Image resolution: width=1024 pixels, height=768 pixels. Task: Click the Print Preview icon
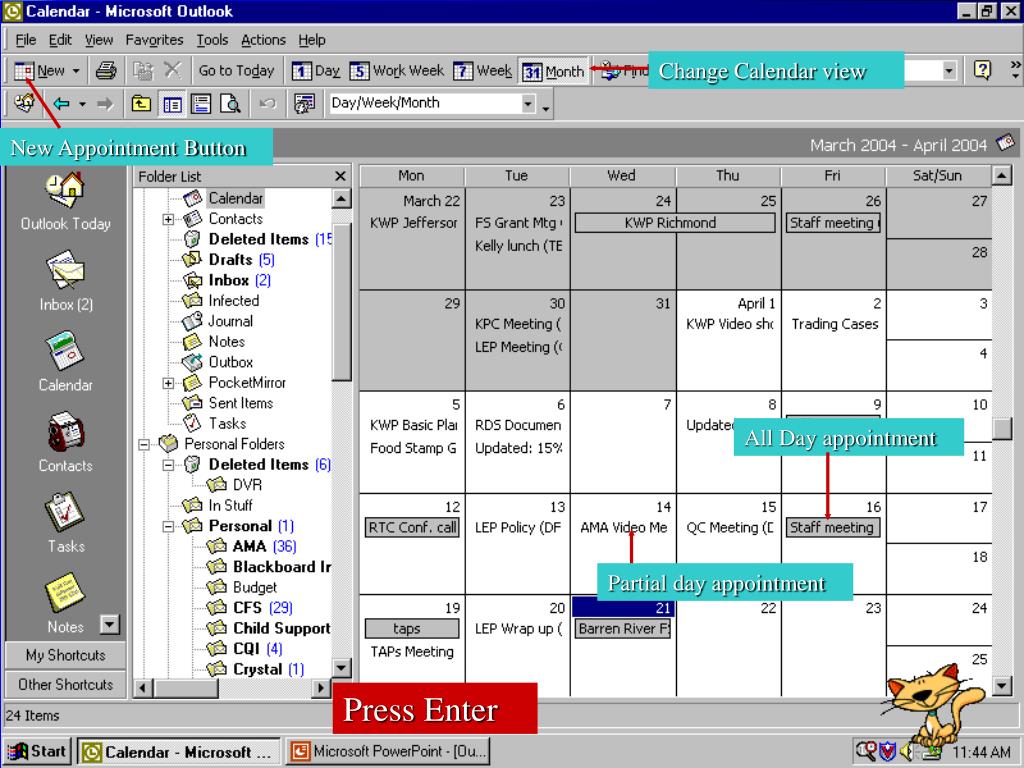coord(230,104)
